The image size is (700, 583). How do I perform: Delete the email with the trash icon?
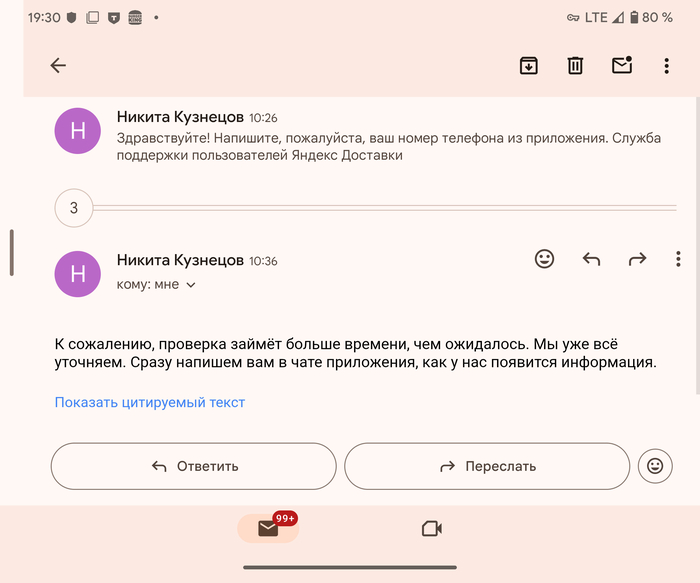(575, 66)
